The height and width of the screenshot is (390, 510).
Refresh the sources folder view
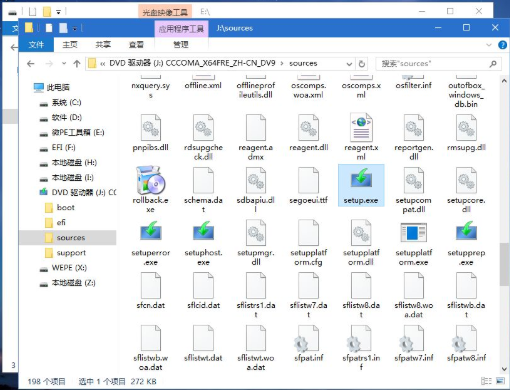point(362,64)
